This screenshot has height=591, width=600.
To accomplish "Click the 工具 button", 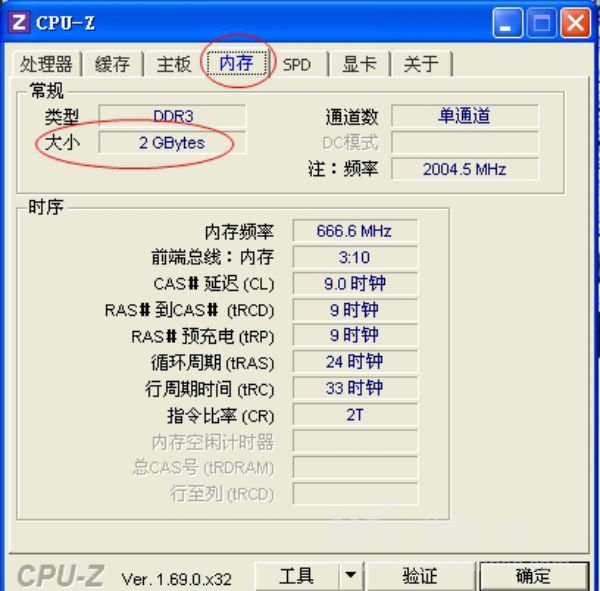I will point(297,576).
